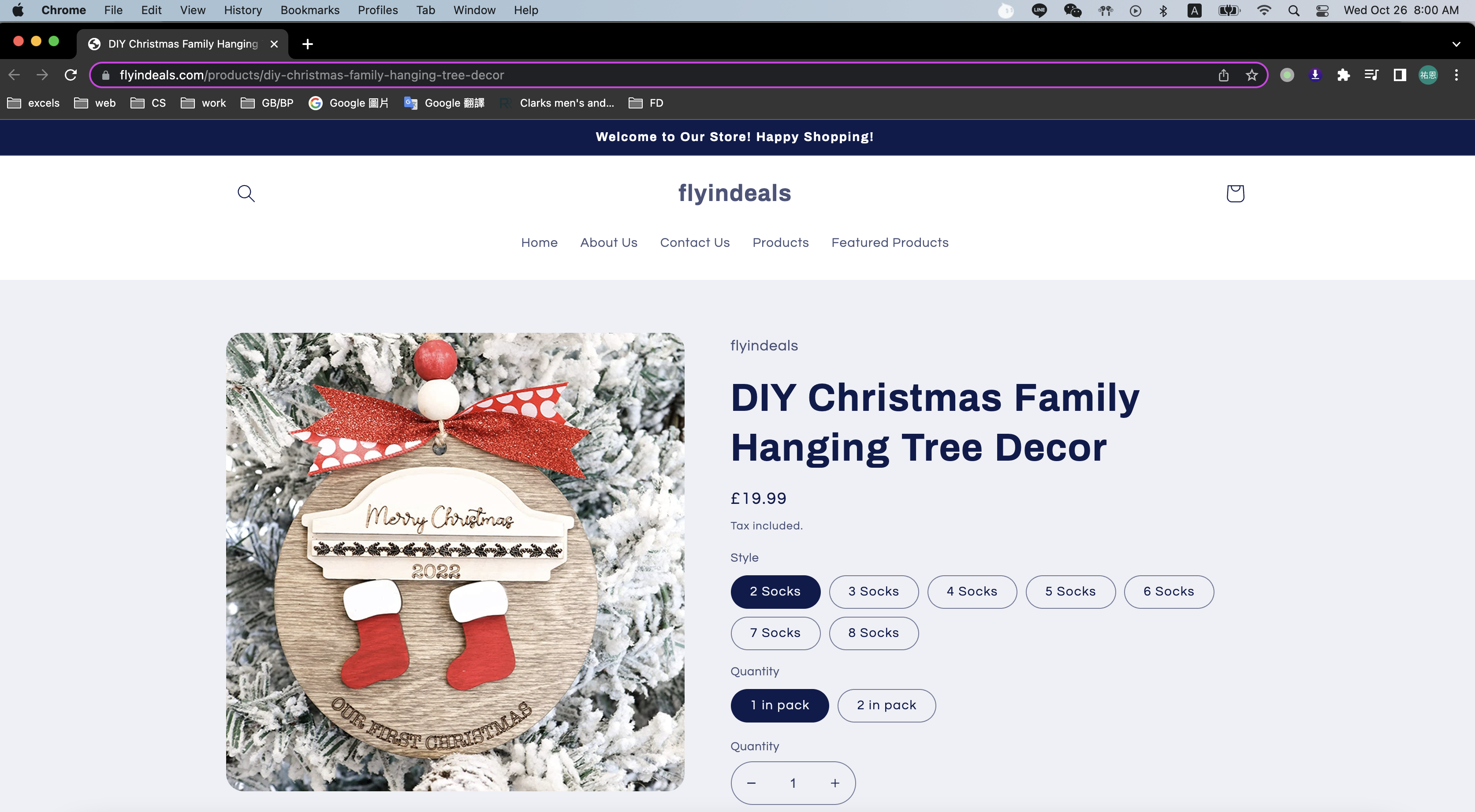
Task: Open the History menu
Action: click(243, 10)
